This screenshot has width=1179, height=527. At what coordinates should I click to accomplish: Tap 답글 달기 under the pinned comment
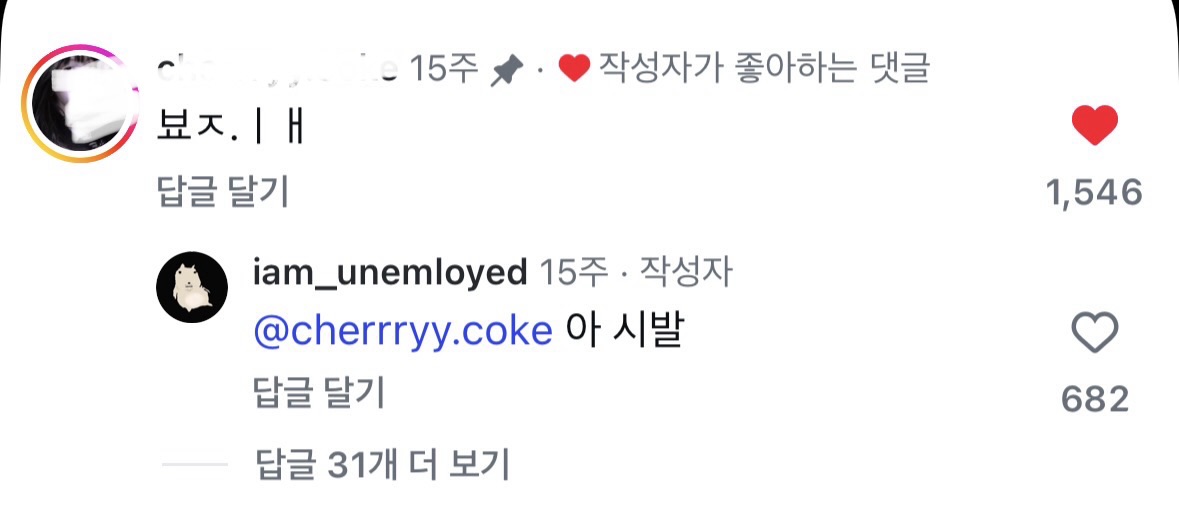pos(223,192)
